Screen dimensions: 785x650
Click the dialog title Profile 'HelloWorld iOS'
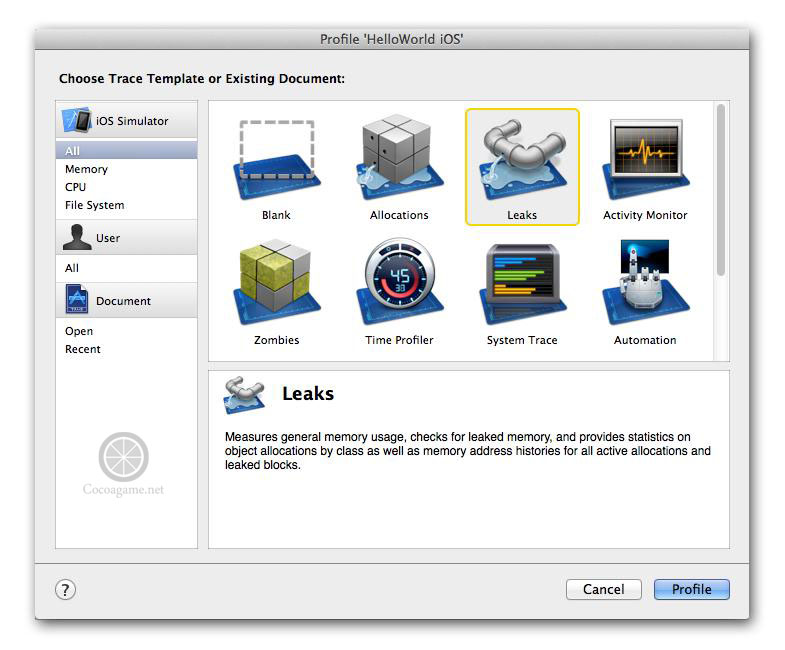(x=391, y=39)
